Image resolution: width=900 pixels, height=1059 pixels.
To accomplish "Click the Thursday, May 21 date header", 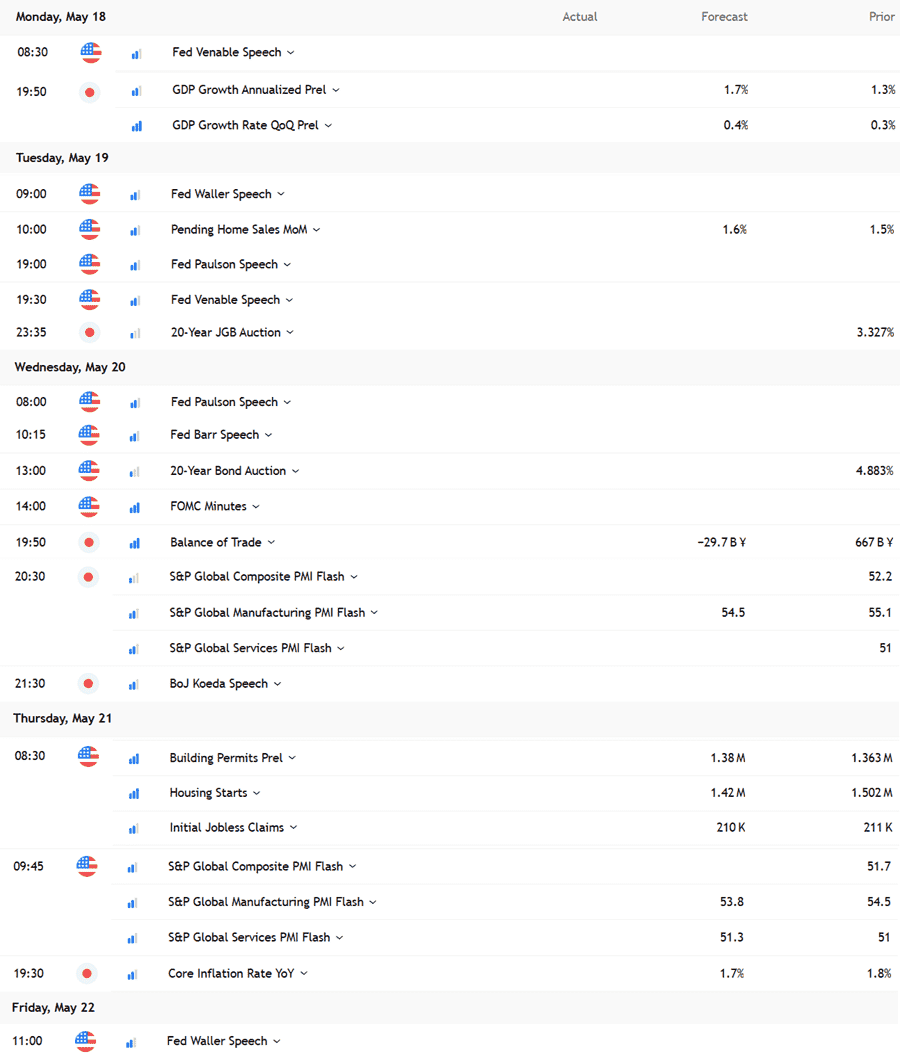I will click(x=62, y=718).
